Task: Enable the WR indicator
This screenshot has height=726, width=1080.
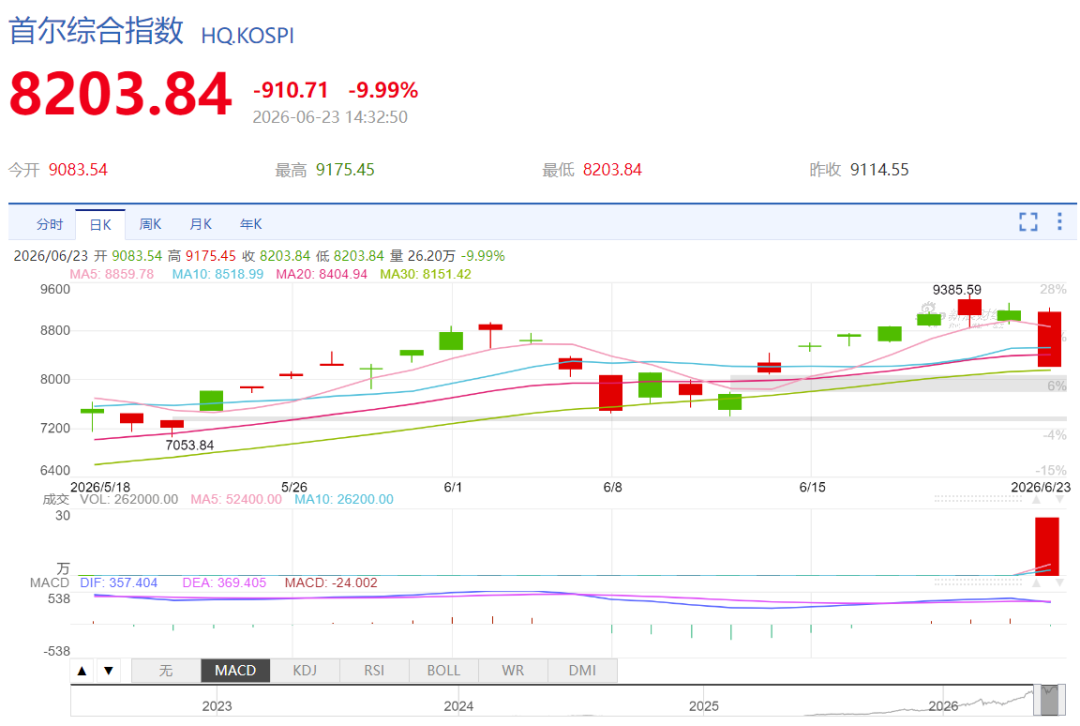Action: pos(513,671)
